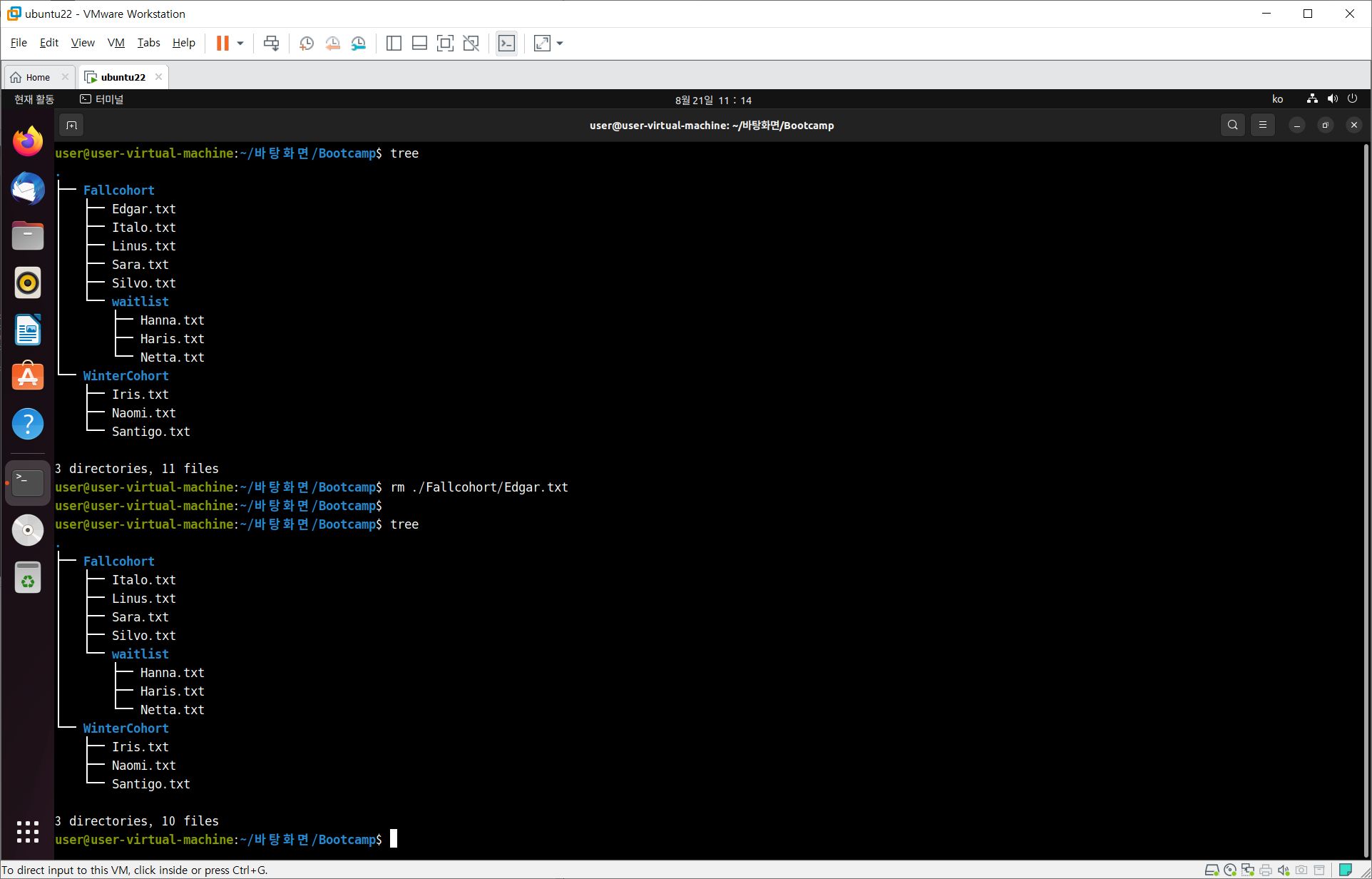This screenshot has height=879, width=1372.
Task: Click Send Ctrl+Alt+Del toolbar icon
Action: coord(271,44)
